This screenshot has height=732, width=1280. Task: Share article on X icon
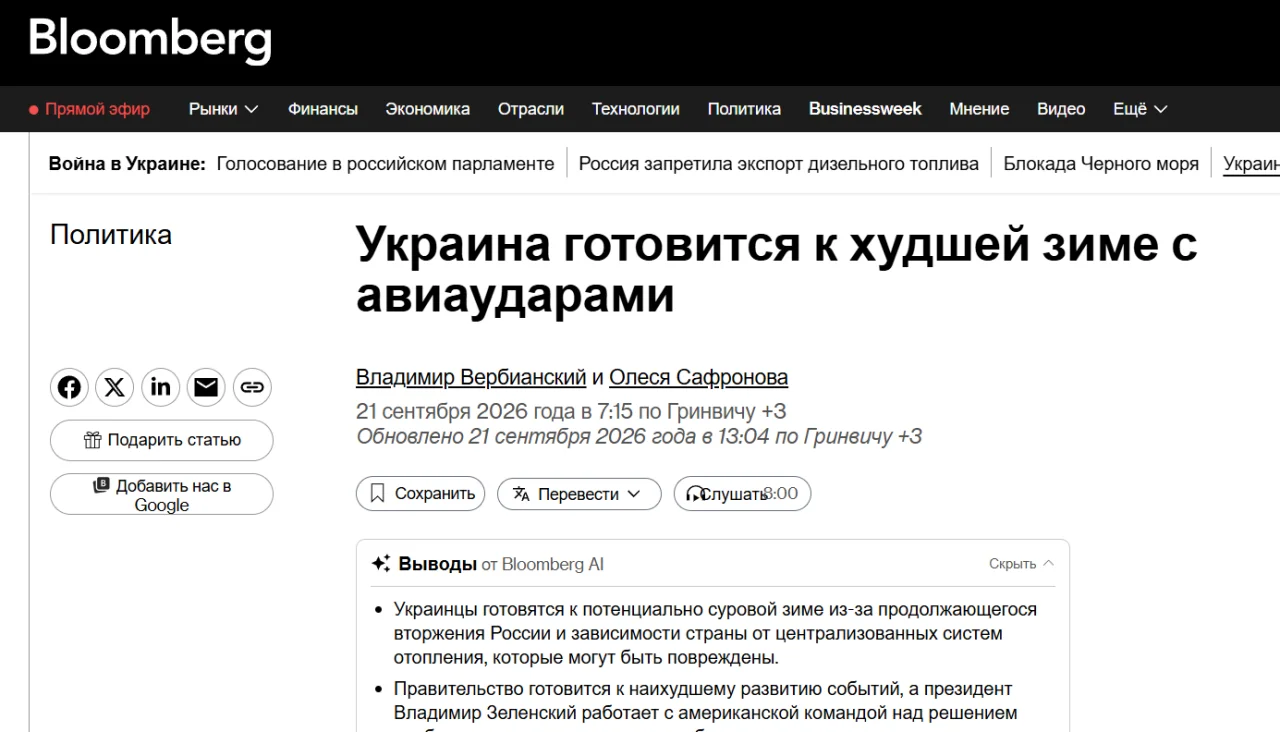115,387
